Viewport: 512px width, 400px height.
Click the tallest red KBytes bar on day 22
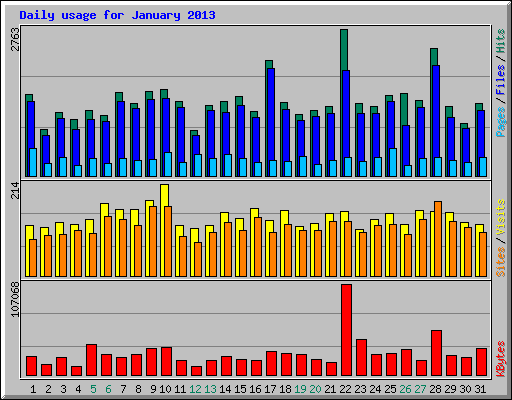[346, 330]
